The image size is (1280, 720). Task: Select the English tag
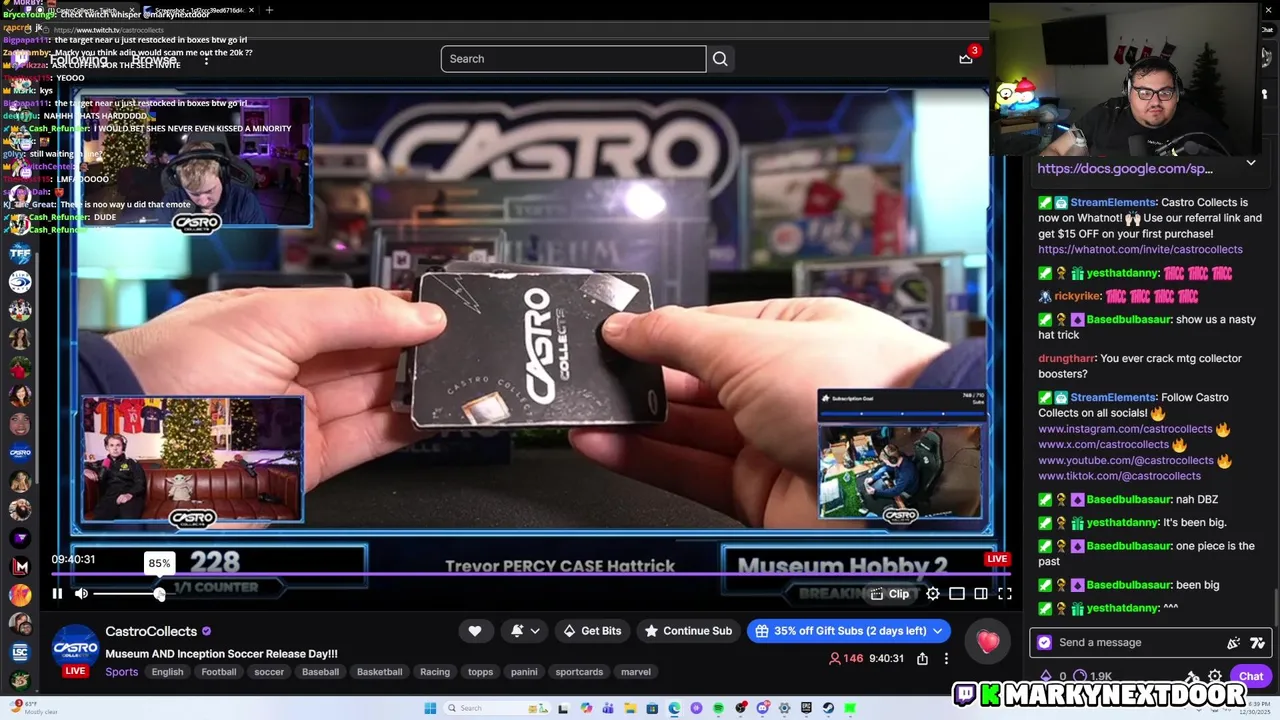tap(167, 672)
